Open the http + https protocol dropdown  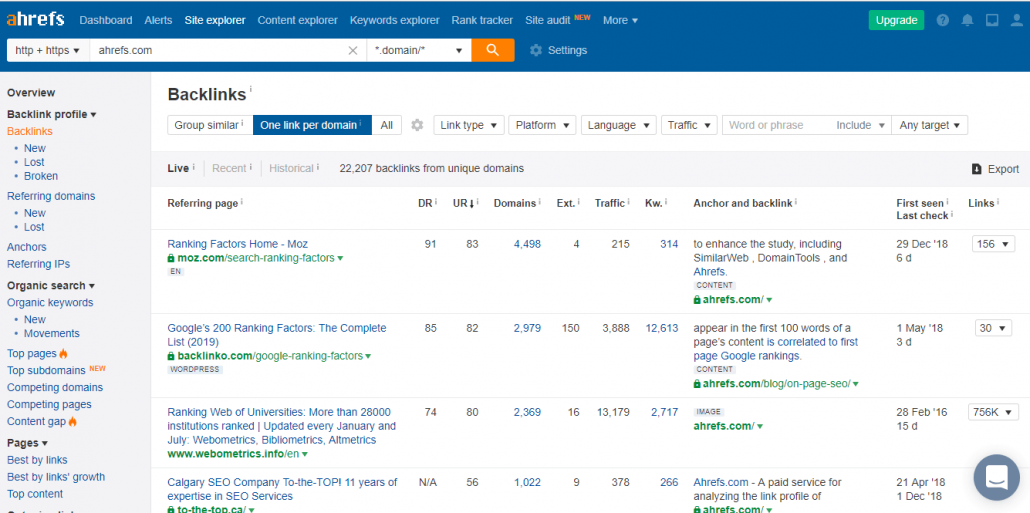pos(48,50)
